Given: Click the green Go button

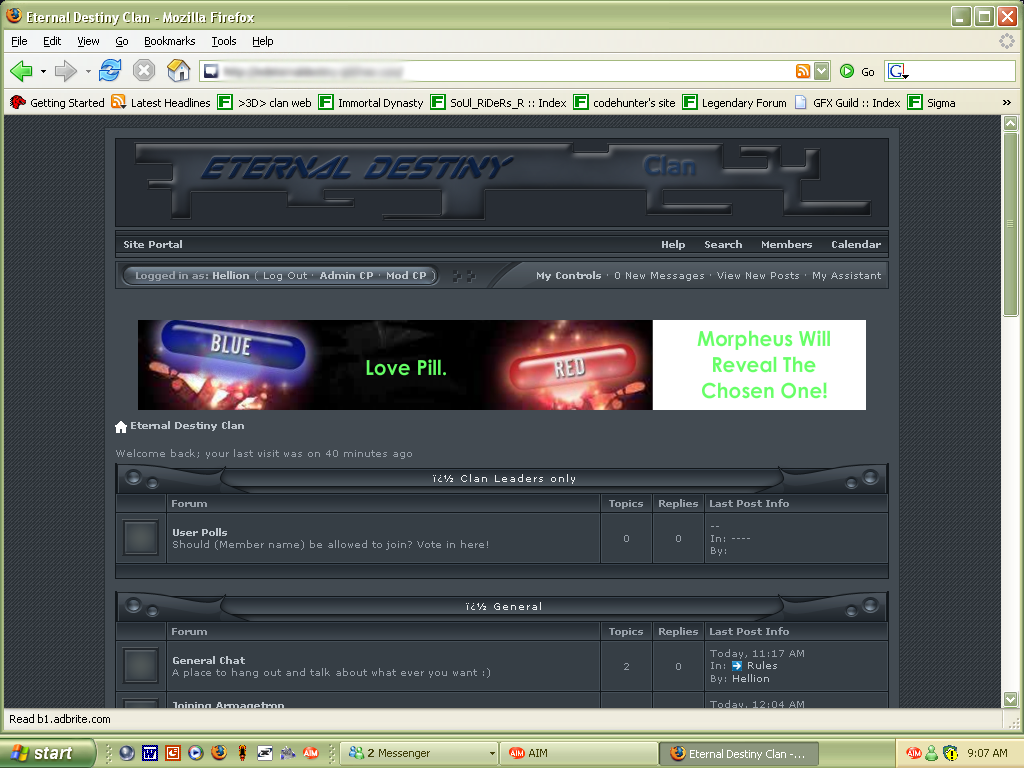Looking at the screenshot, I should (857, 71).
